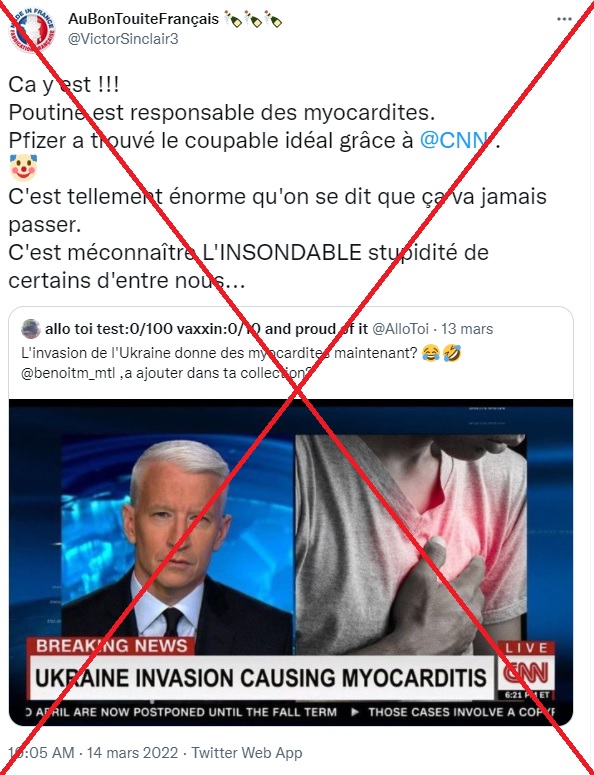
Task: Click the AuBonTouiteFrançais profile avatar
Action: 32,31
